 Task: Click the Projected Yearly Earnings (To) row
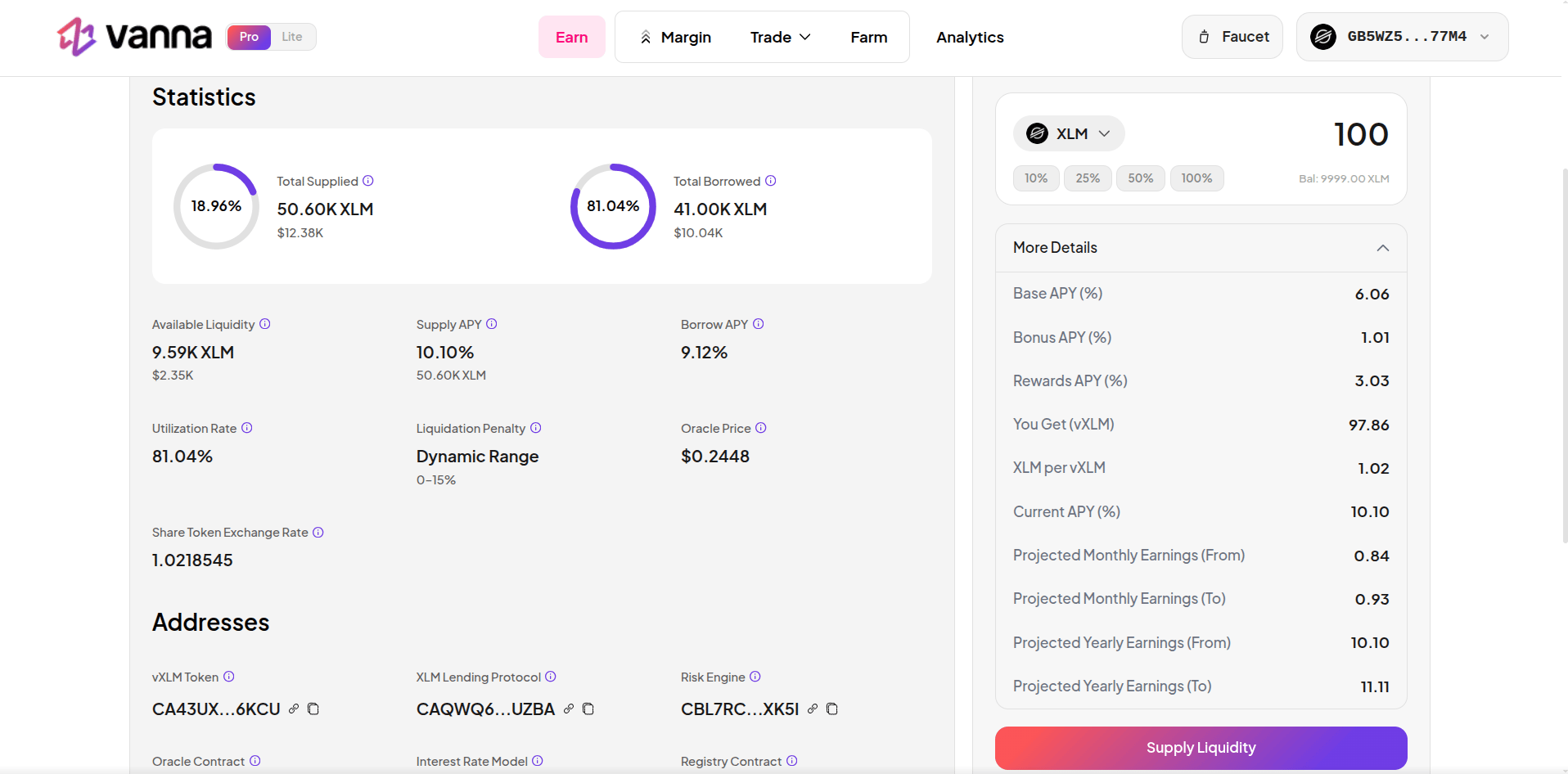click(x=1201, y=686)
